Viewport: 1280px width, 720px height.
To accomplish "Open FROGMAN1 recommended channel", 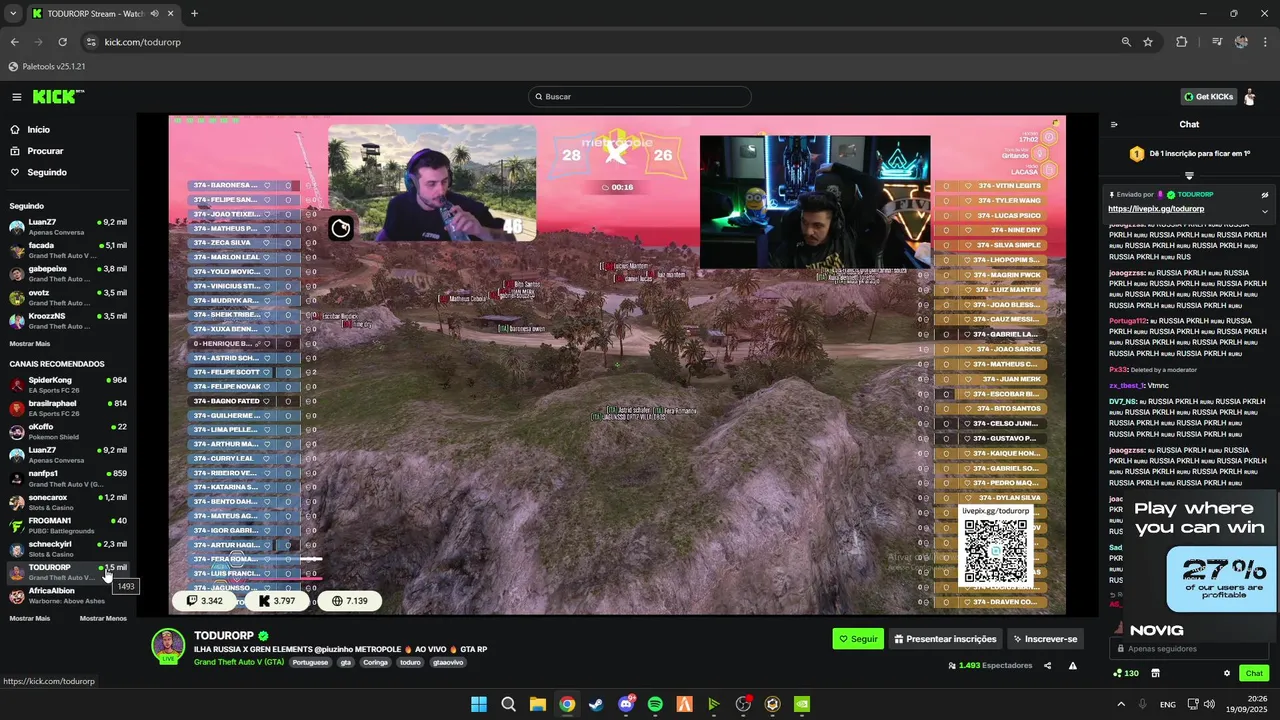I will pos(68,525).
